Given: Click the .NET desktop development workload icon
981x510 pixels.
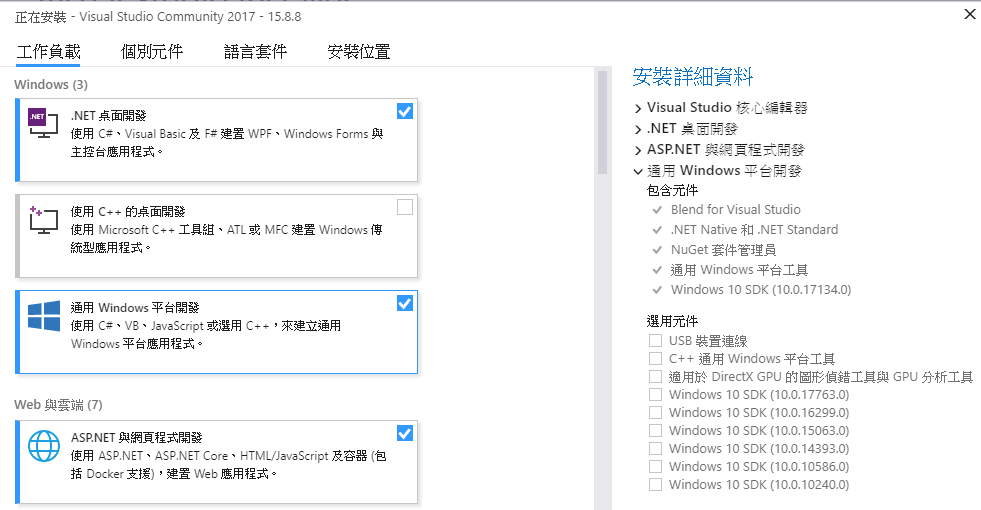Looking at the screenshot, I should click(43, 123).
